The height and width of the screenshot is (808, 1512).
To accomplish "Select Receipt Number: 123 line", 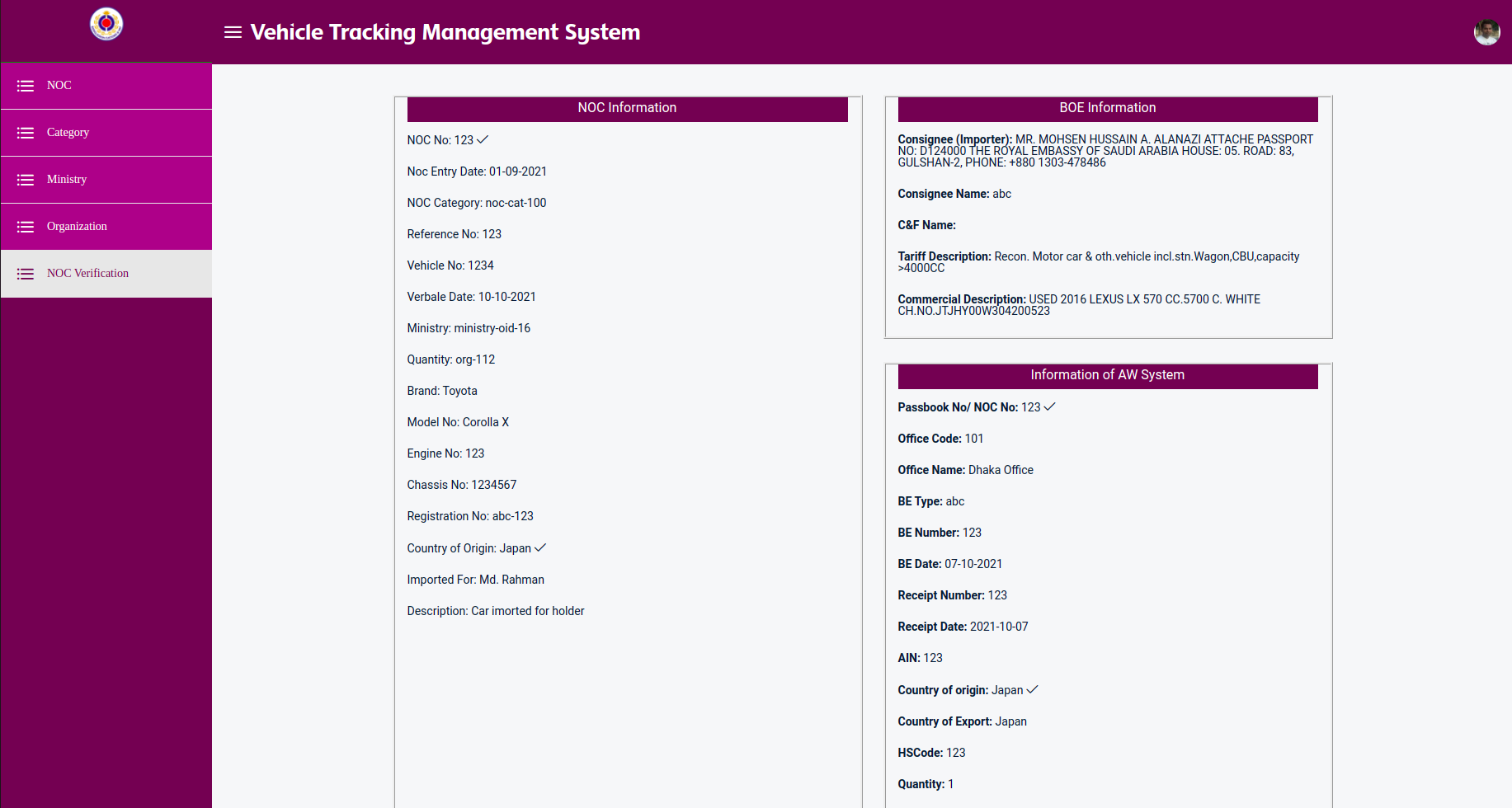I will [953, 595].
